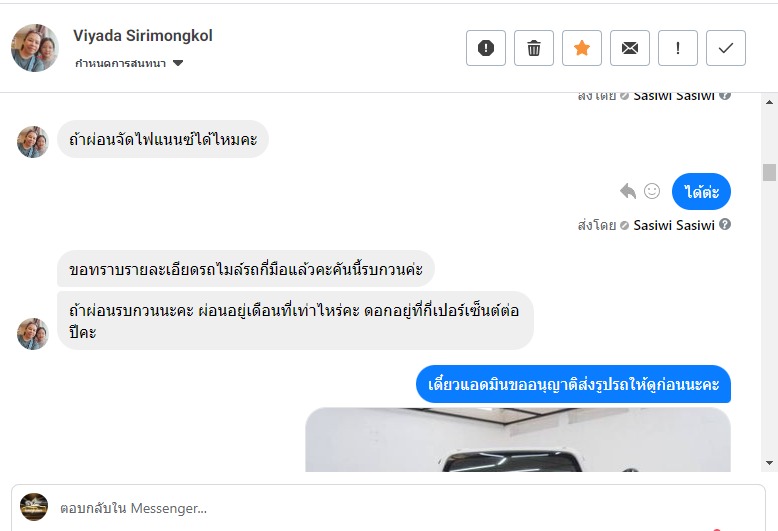Select the blue ได้ค่ะ reply bubble
The image size is (778, 531).
tap(701, 192)
